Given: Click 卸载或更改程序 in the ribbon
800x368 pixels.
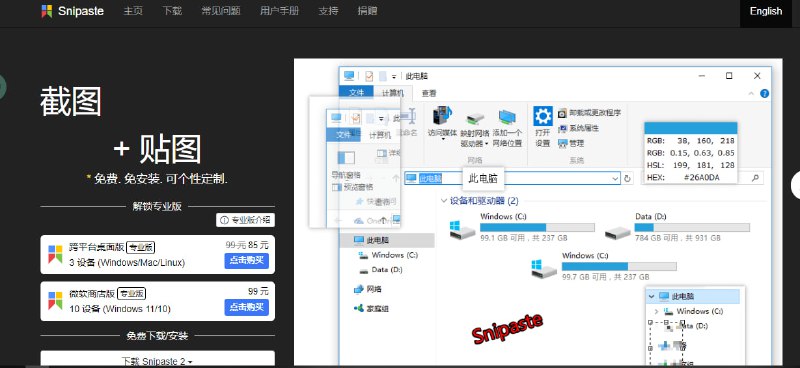Looking at the screenshot, I should 589,113.
